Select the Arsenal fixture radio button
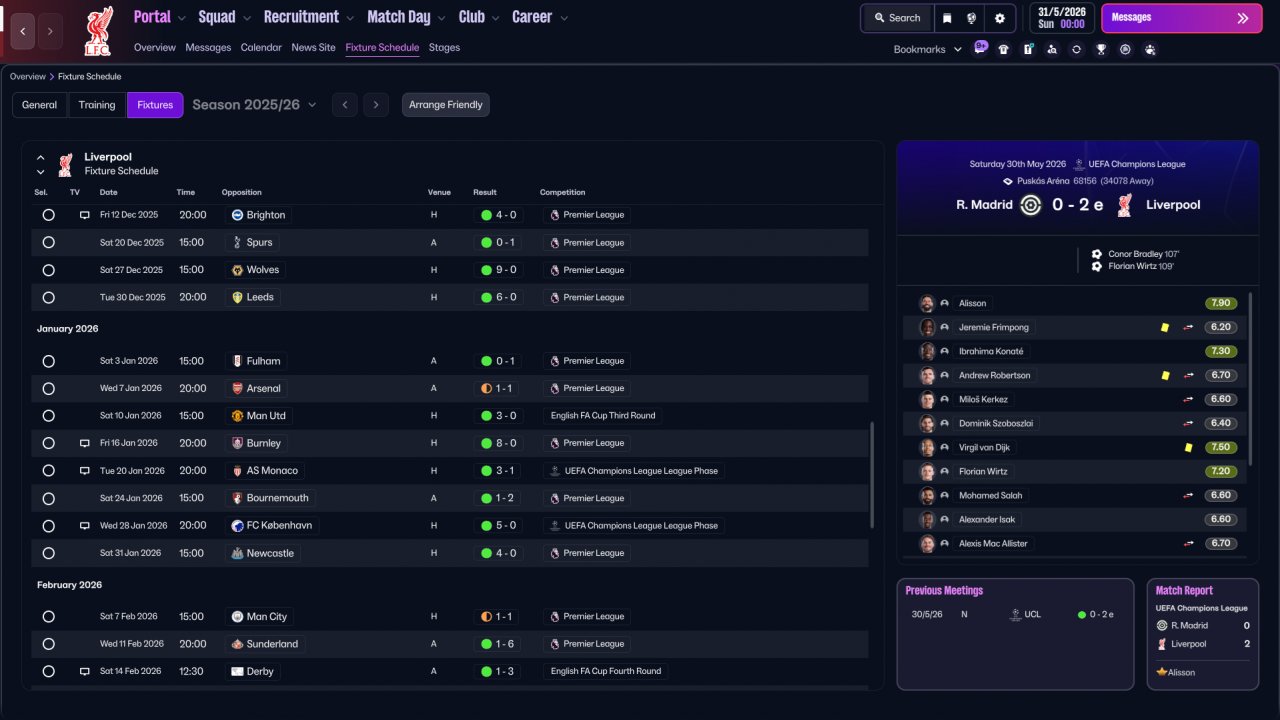Image resolution: width=1280 pixels, height=720 pixels. [48, 389]
